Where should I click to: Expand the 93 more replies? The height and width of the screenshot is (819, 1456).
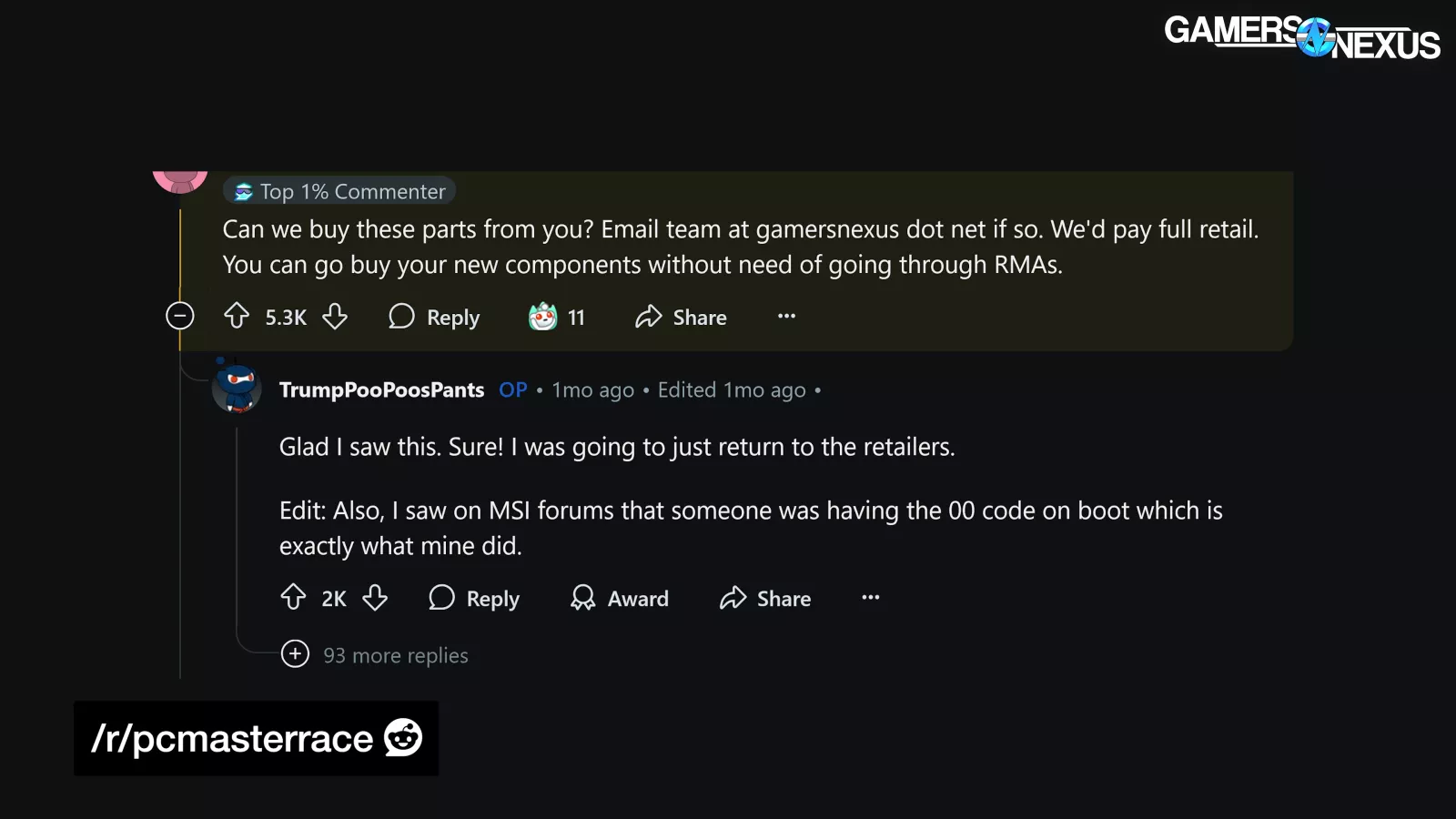[295, 653]
